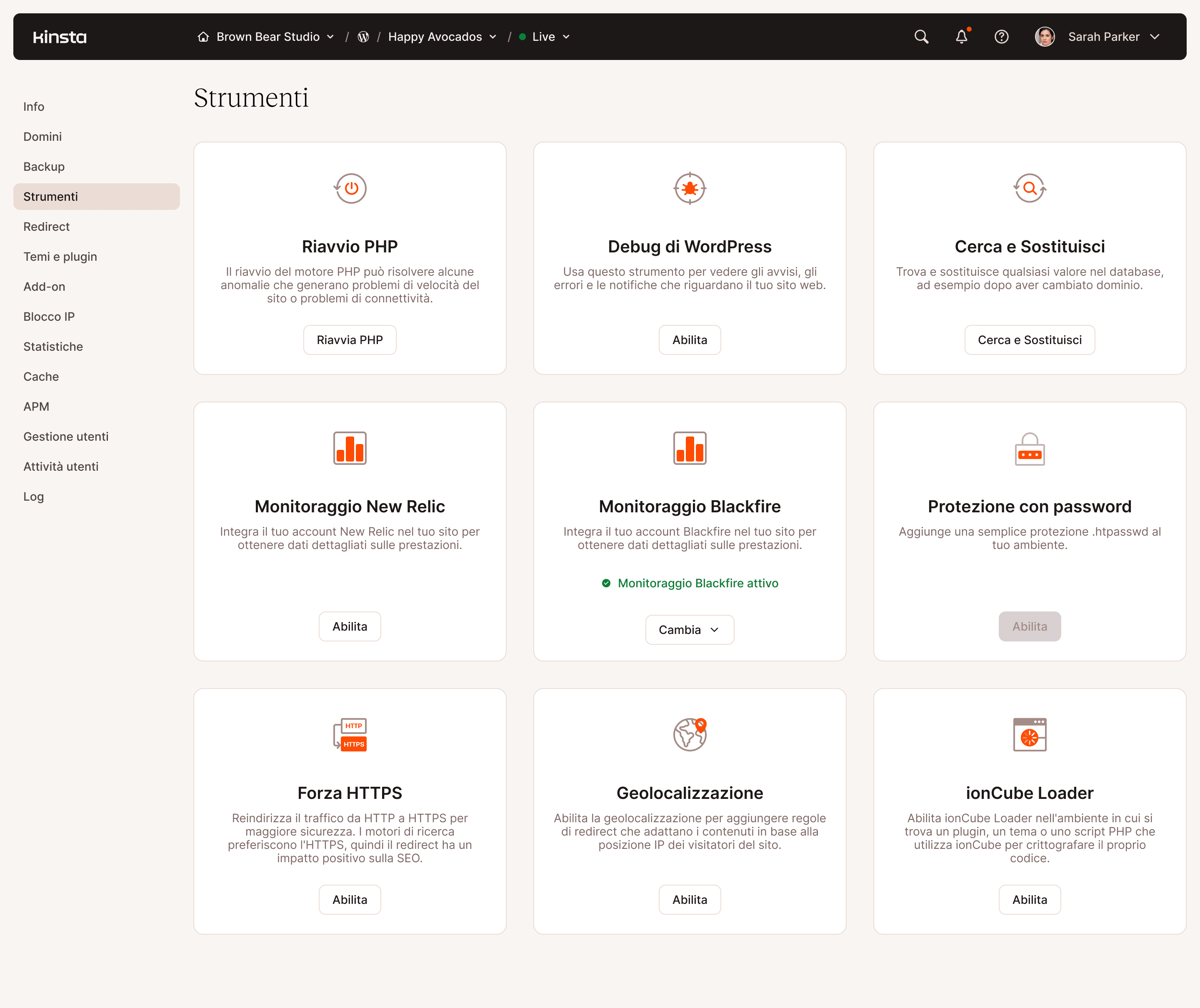Image resolution: width=1200 pixels, height=1008 pixels.
Task: Open the notifications bell
Action: point(962,37)
